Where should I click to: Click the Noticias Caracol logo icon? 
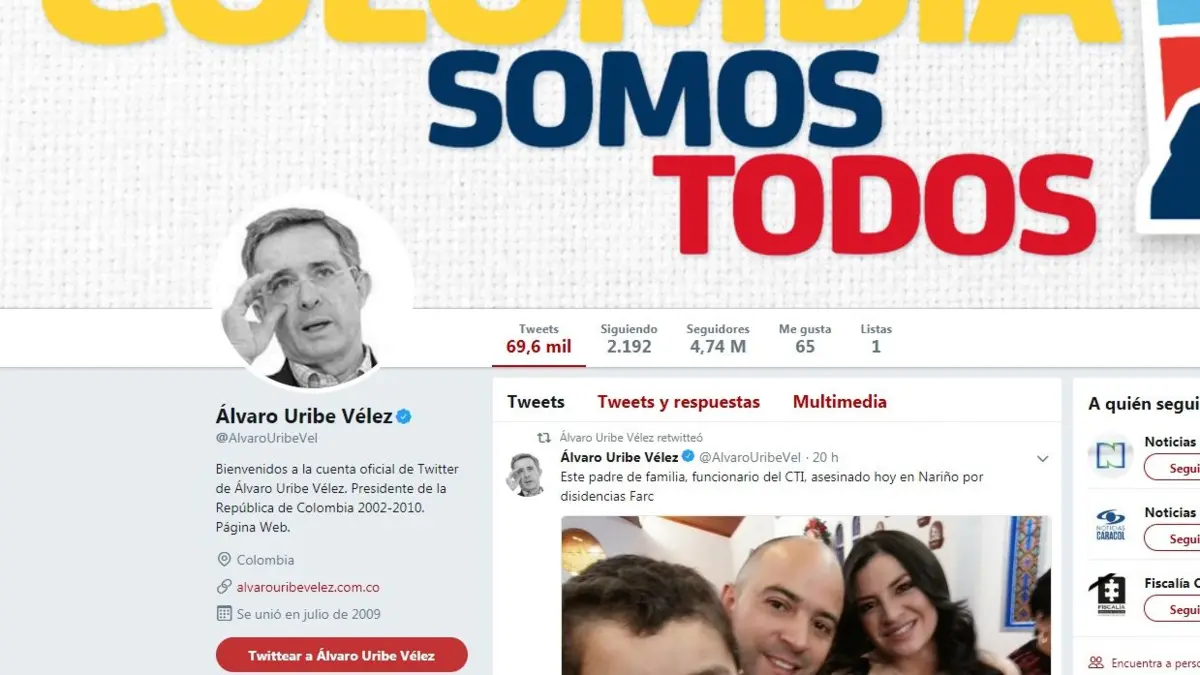coord(1111,526)
